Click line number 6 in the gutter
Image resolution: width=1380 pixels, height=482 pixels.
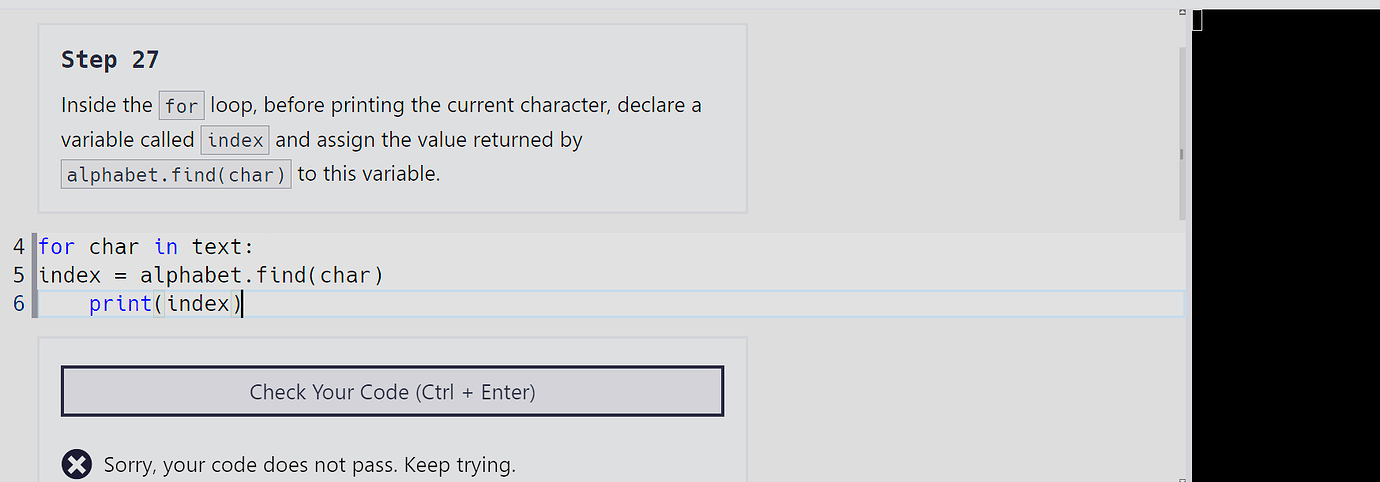(19, 303)
